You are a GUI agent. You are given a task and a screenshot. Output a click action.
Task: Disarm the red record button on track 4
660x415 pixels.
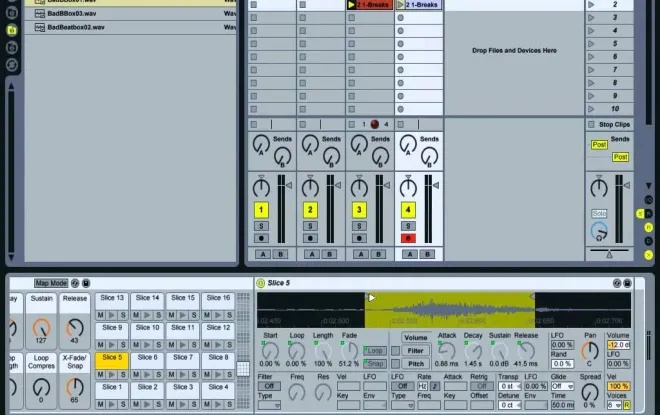[x=408, y=238]
